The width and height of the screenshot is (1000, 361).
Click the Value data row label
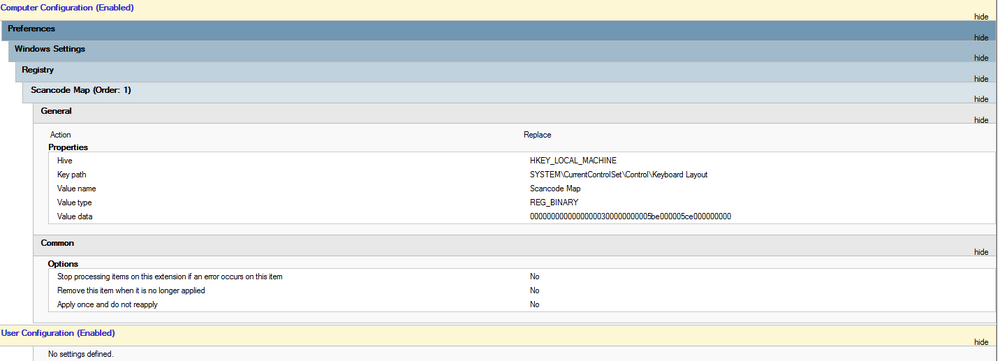pos(75,216)
